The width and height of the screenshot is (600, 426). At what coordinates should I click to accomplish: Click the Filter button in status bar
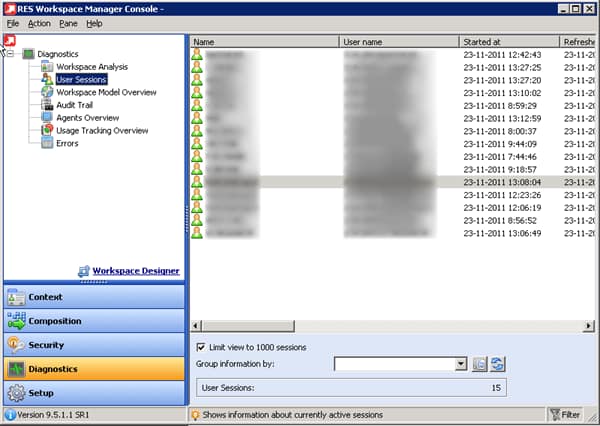coord(565,415)
